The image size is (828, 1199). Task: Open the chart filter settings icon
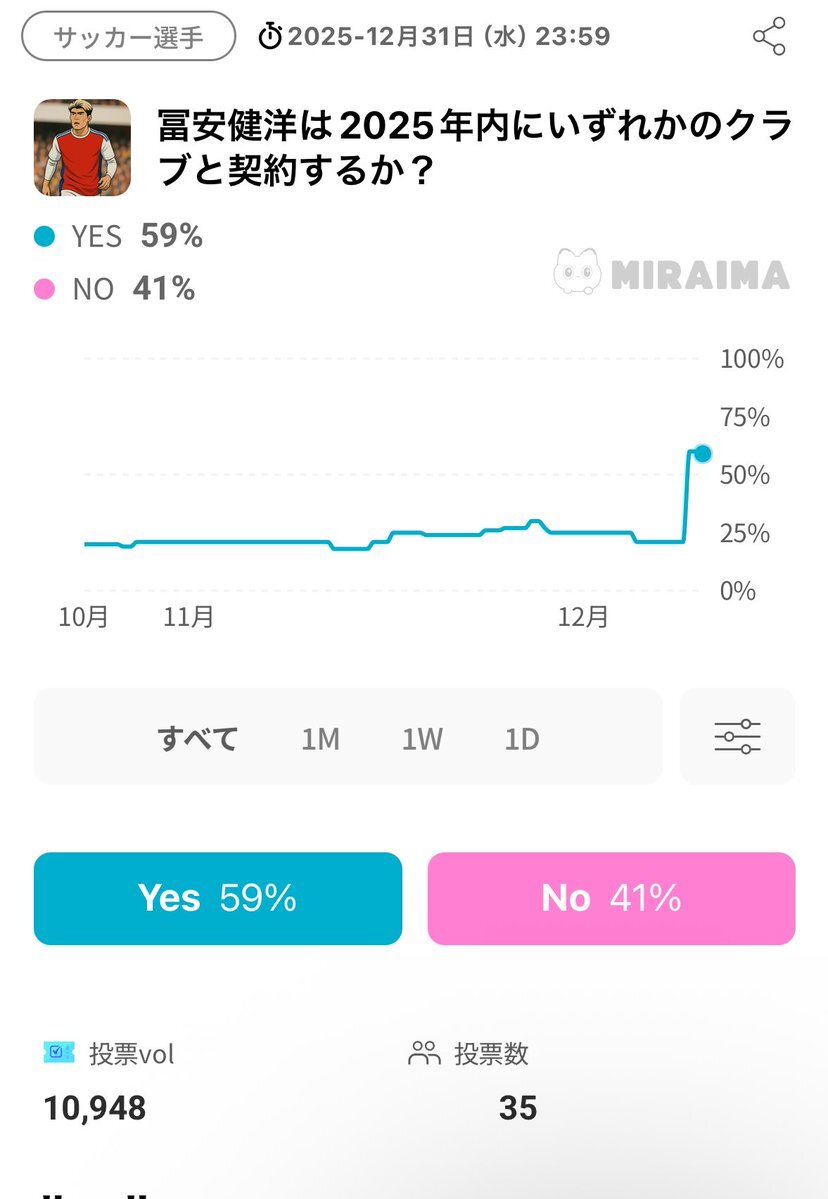point(737,736)
